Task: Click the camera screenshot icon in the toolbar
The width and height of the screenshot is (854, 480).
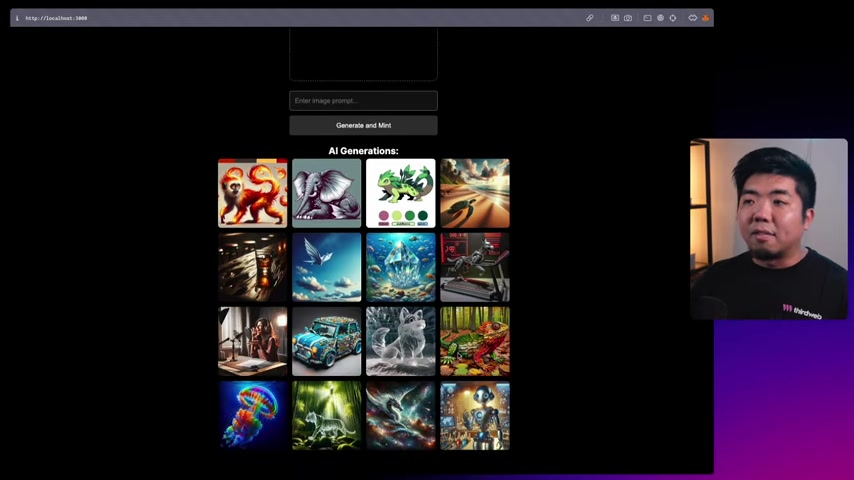Action: click(x=628, y=18)
